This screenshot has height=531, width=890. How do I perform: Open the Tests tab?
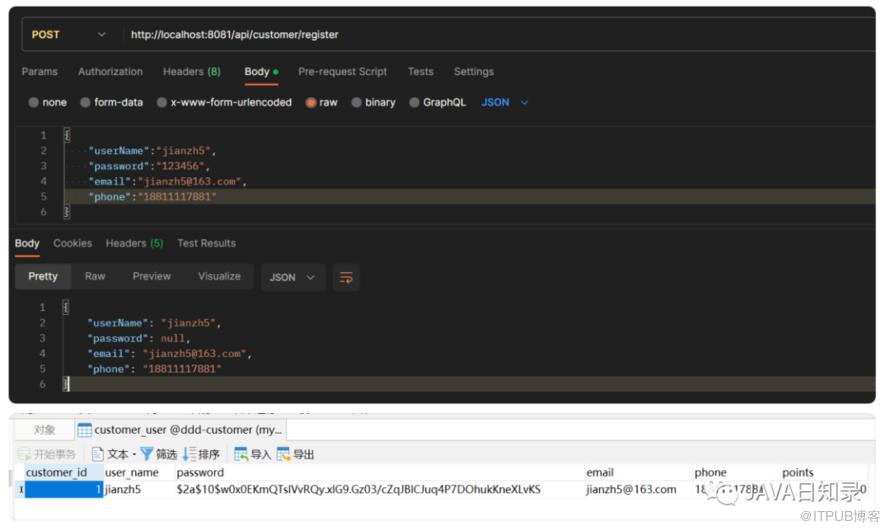pyautogui.click(x=421, y=71)
